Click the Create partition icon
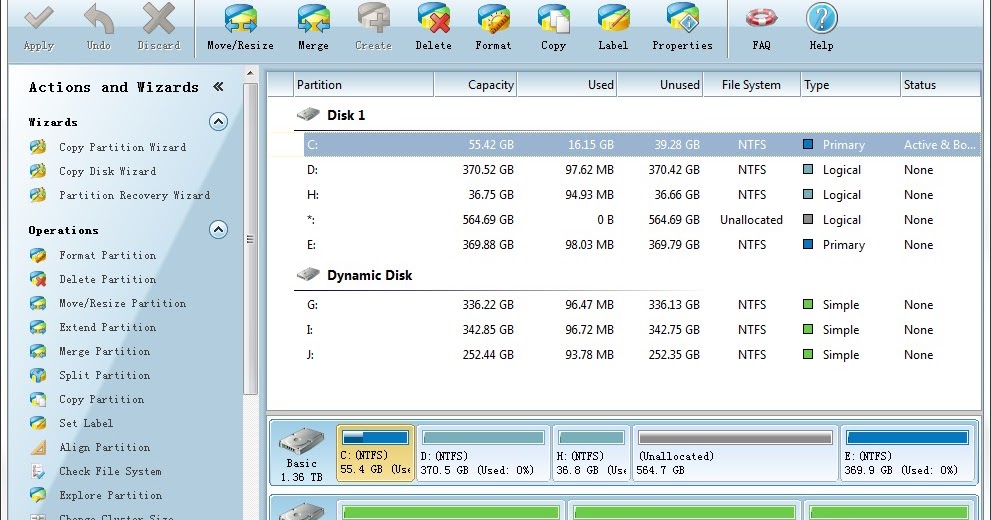This screenshot has height=520, width=991. [374, 19]
